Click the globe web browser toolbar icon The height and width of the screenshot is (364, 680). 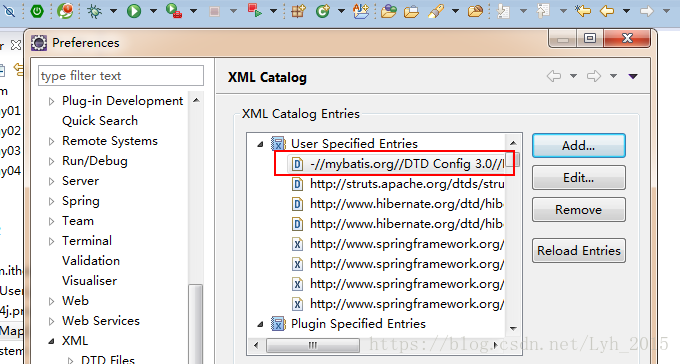pyautogui.click(x=65, y=10)
